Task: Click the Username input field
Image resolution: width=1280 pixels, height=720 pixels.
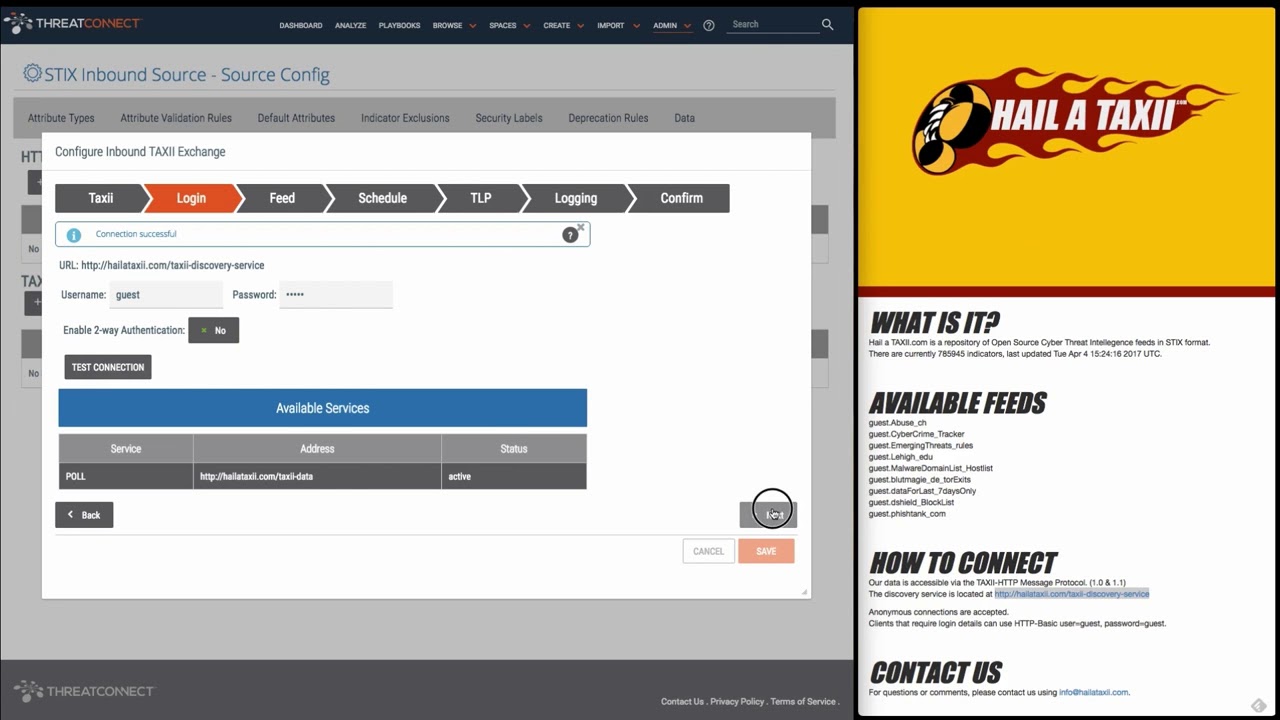Action: point(166,295)
